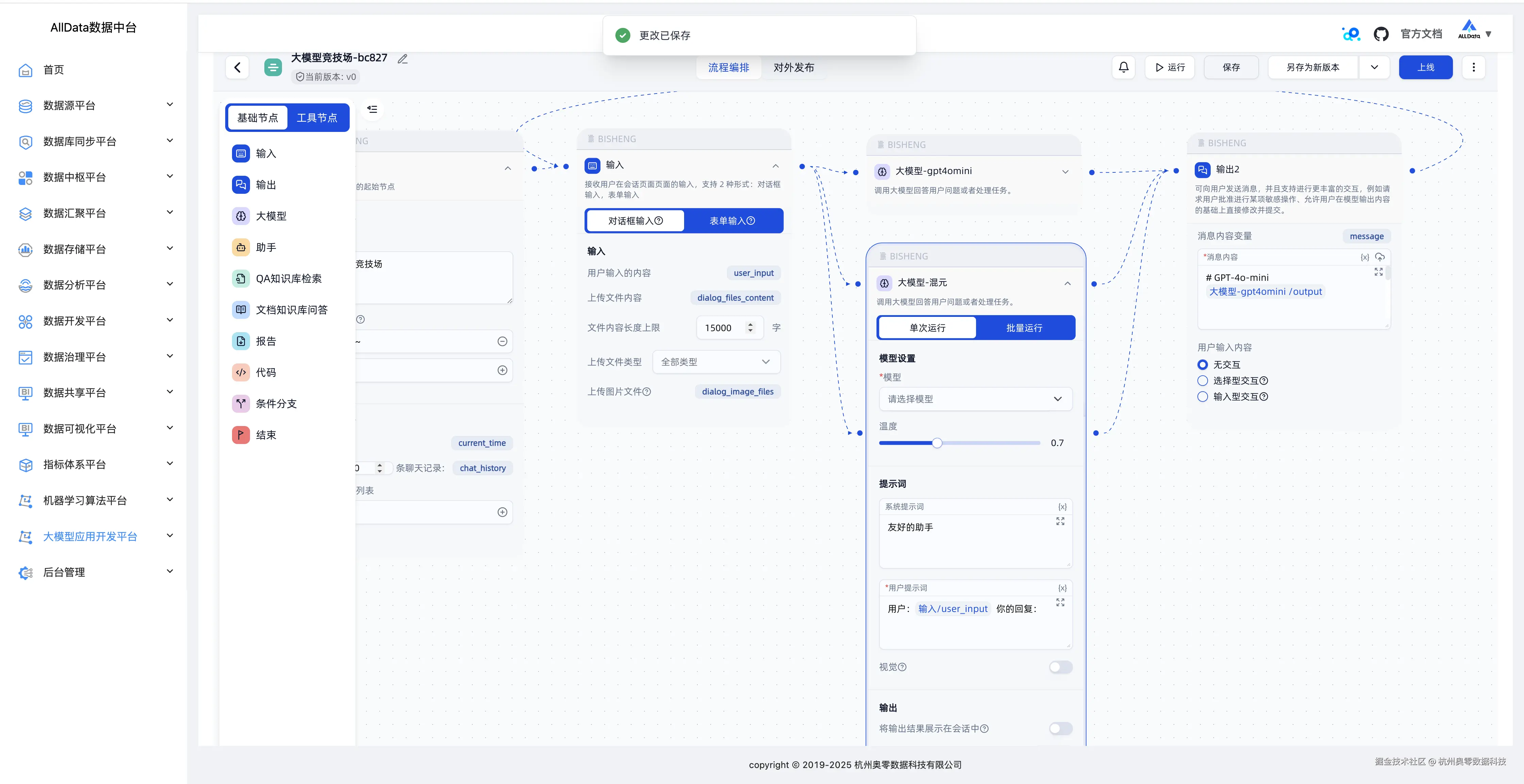1524x784 pixels.
Task: Expand the system prompt editor in 大模型-混元
Action: 1060,522
